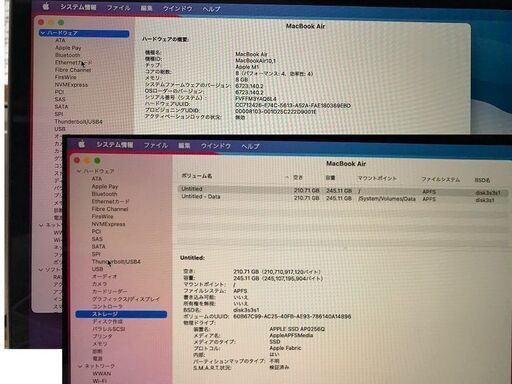Select WWAN in front window sidebar

point(102,374)
